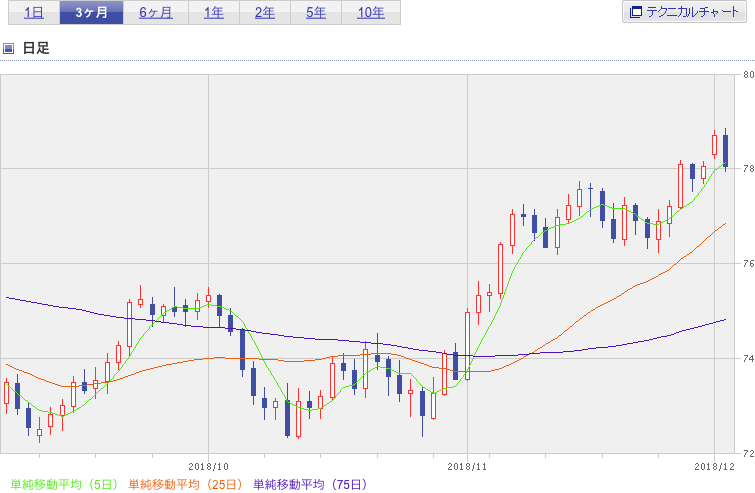
Task: Click the 80 price axis label
Action: [749, 75]
